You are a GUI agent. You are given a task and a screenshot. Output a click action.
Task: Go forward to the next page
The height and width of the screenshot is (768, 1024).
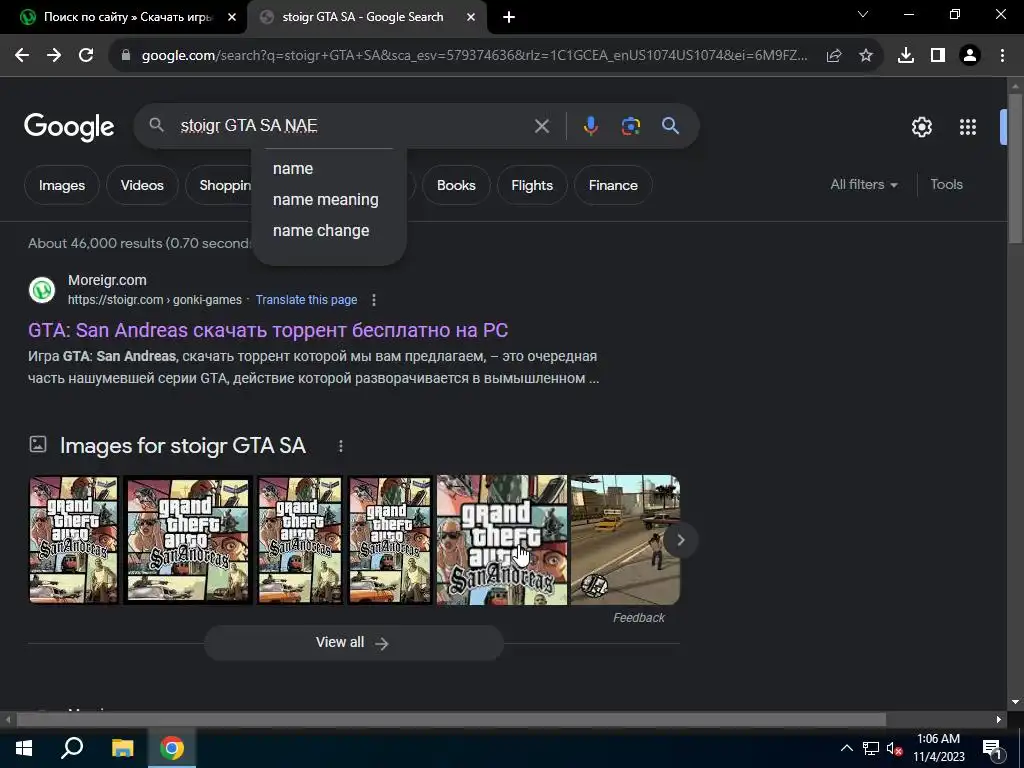pos(54,56)
